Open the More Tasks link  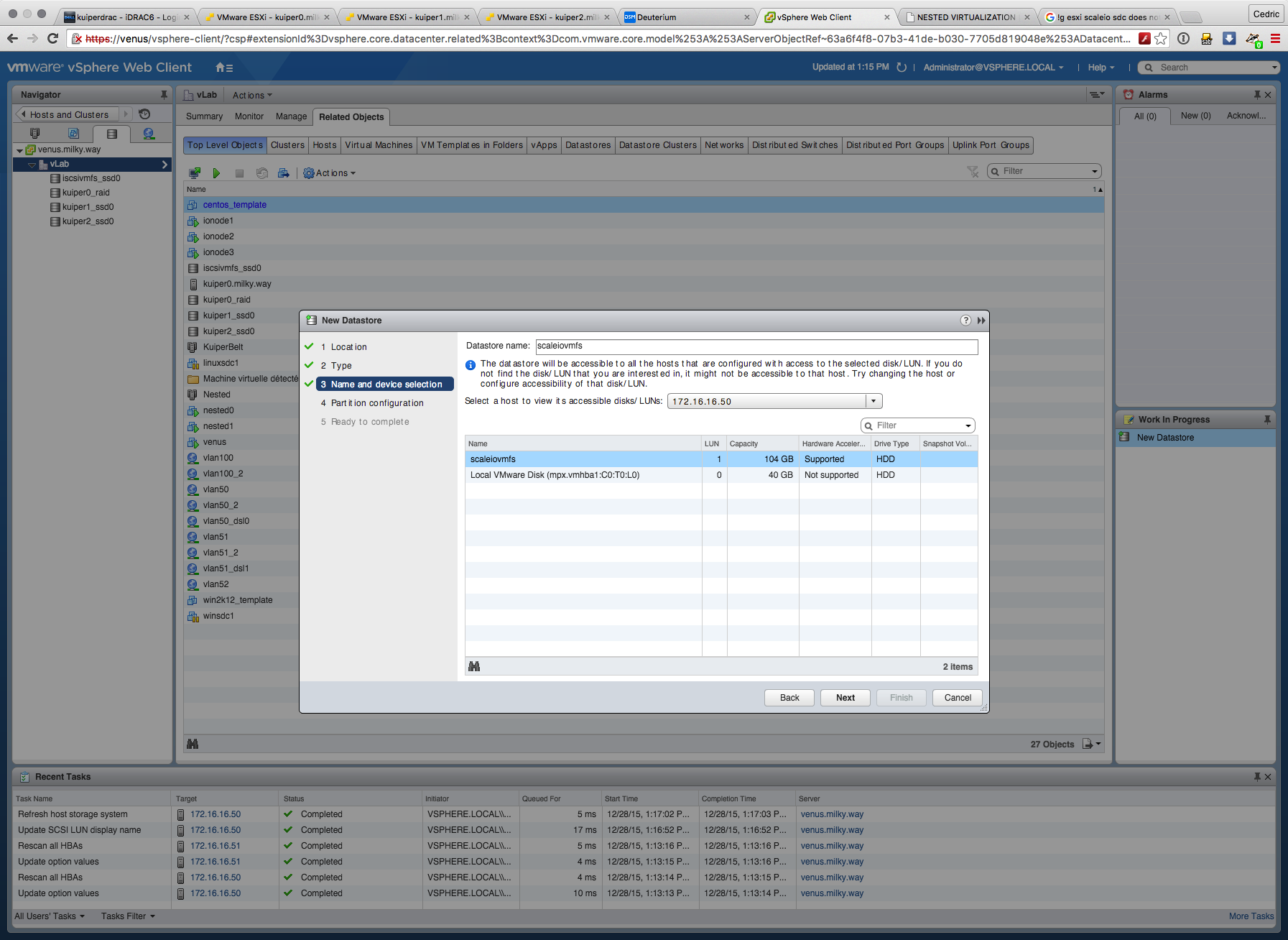1251,916
